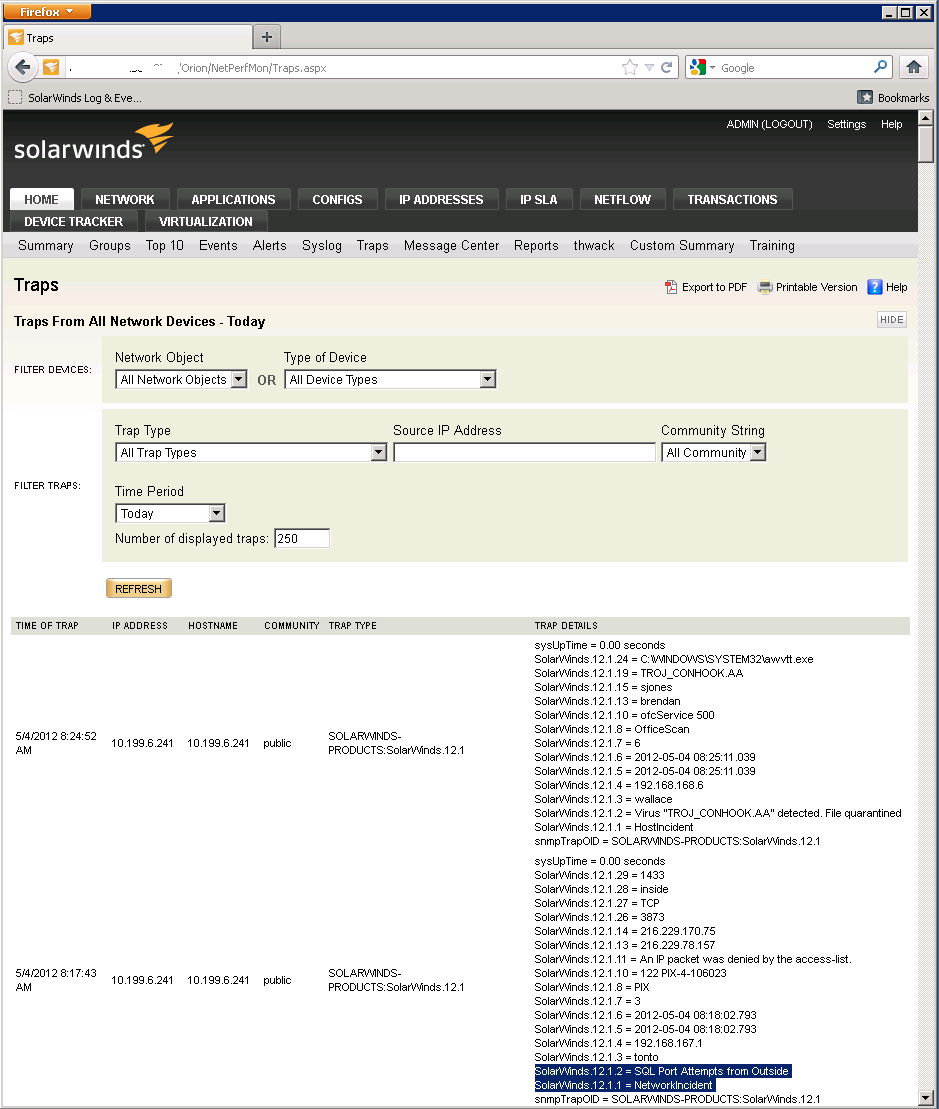Select the HOME tab

42,199
